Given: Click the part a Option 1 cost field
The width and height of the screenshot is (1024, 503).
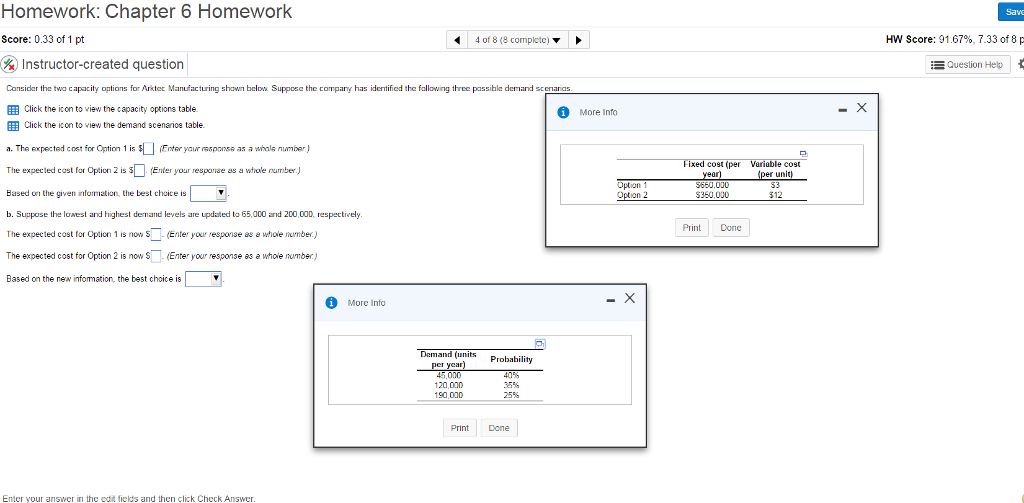Looking at the screenshot, I should (x=148, y=150).
